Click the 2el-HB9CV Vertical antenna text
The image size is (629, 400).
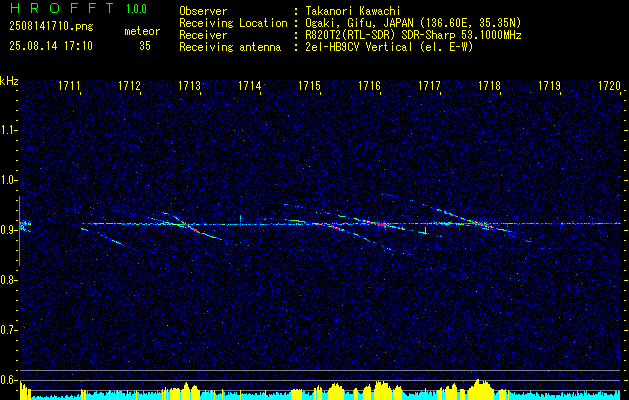389,47
